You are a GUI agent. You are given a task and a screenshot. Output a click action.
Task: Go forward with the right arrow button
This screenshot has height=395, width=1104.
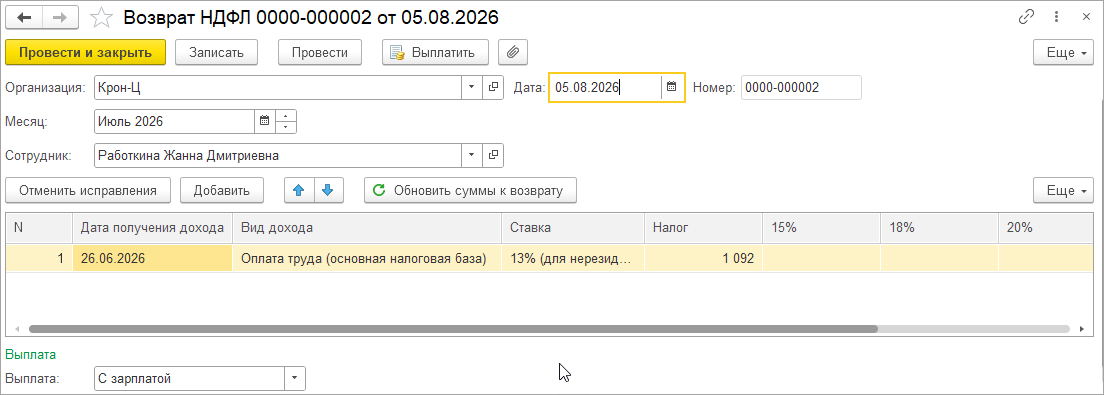point(61,18)
